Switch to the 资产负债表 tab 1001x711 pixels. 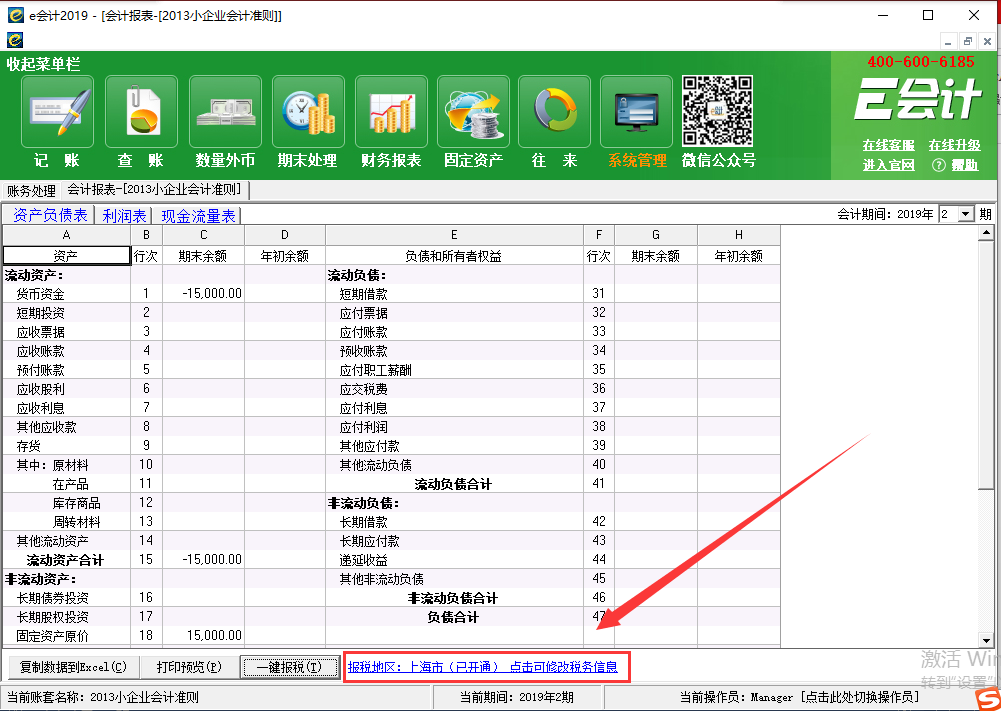click(x=50, y=215)
